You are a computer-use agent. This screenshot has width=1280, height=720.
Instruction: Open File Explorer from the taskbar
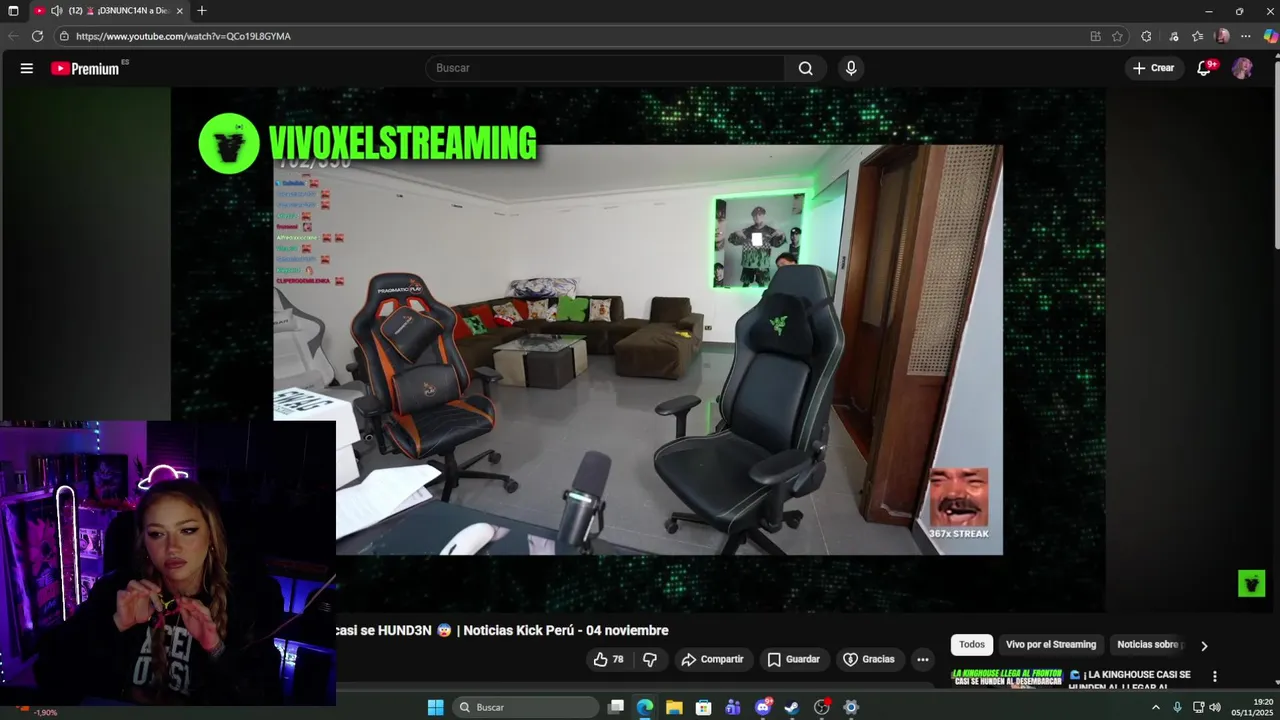click(x=674, y=707)
